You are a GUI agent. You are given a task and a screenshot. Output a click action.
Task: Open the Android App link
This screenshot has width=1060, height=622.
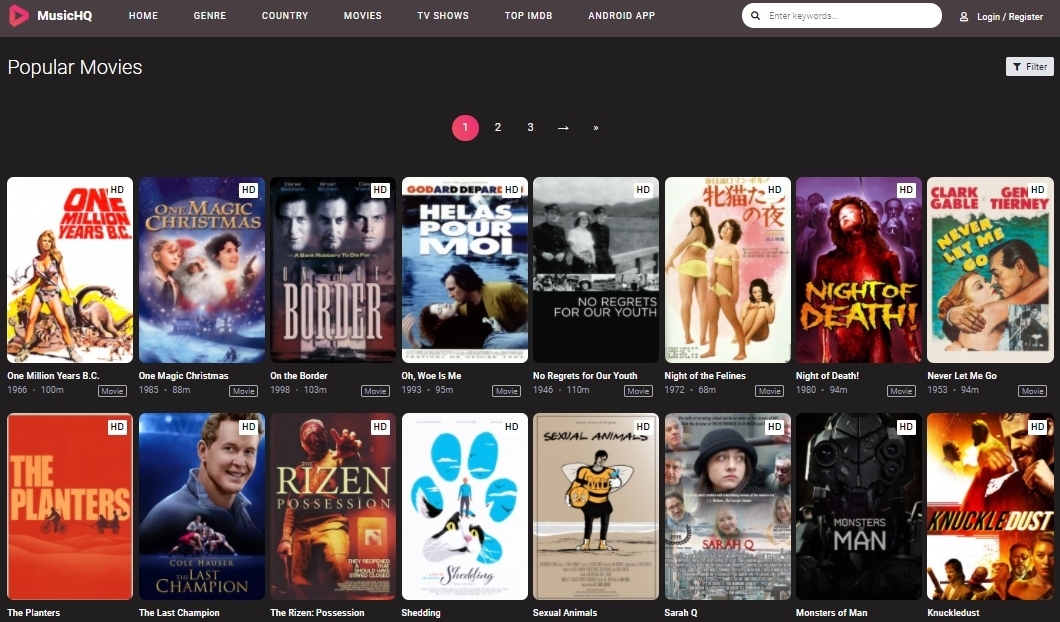[x=621, y=16]
